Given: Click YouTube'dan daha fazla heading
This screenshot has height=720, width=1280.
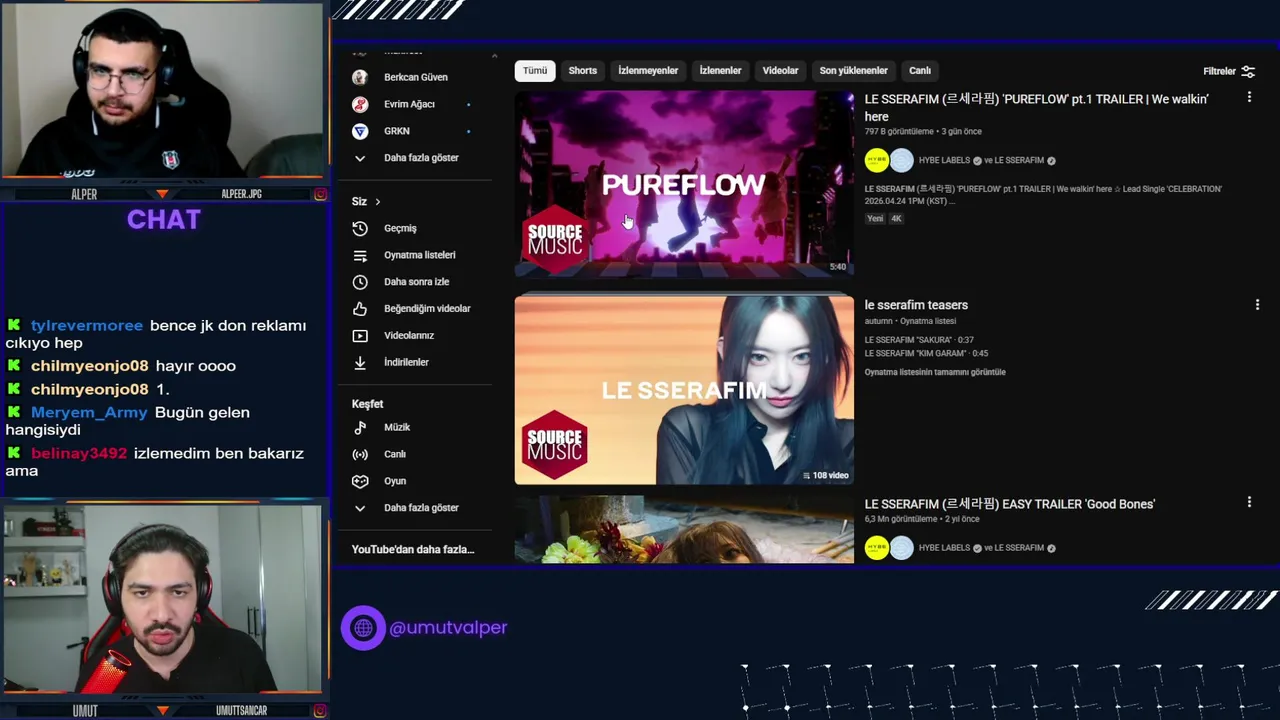Looking at the screenshot, I should click(x=413, y=550).
